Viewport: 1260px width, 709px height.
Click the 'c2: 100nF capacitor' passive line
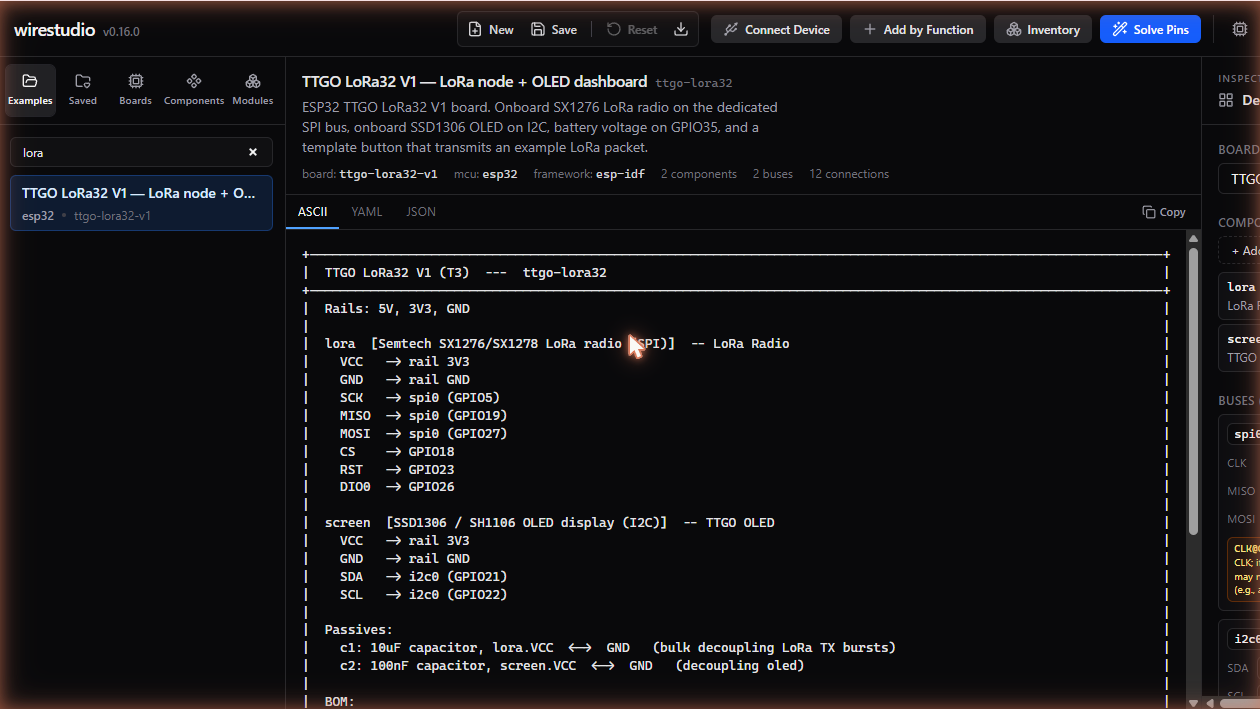tap(572, 666)
